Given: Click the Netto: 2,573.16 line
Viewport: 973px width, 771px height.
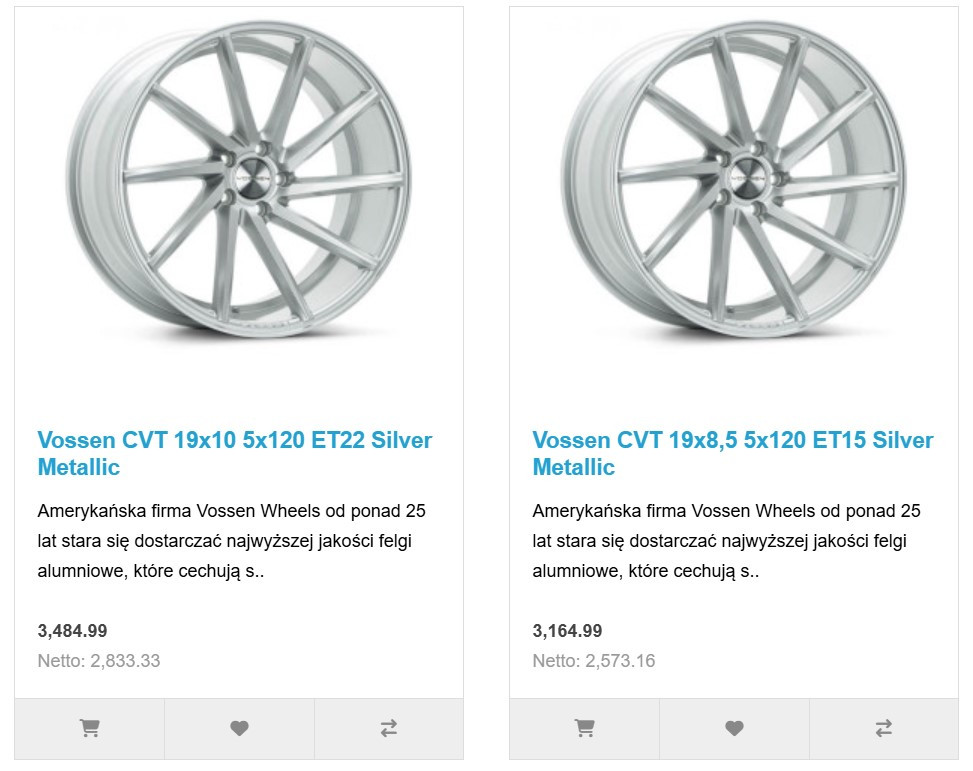Looking at the screenshot, I should coord(594,661).
